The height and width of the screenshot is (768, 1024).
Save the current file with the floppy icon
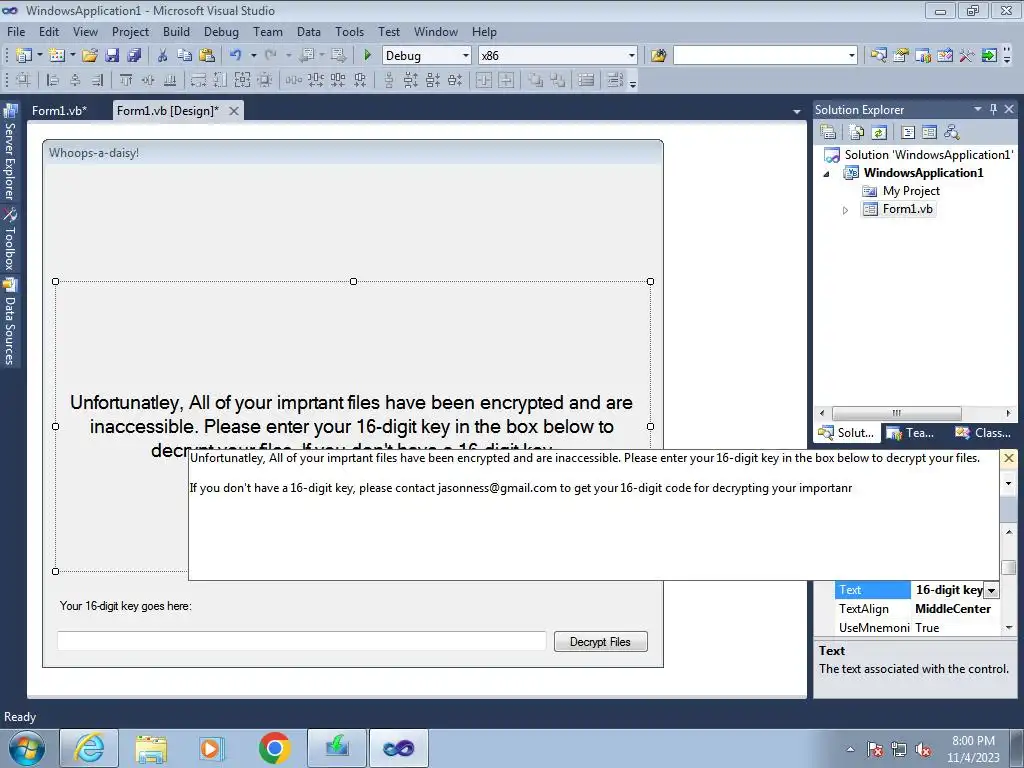112,56
